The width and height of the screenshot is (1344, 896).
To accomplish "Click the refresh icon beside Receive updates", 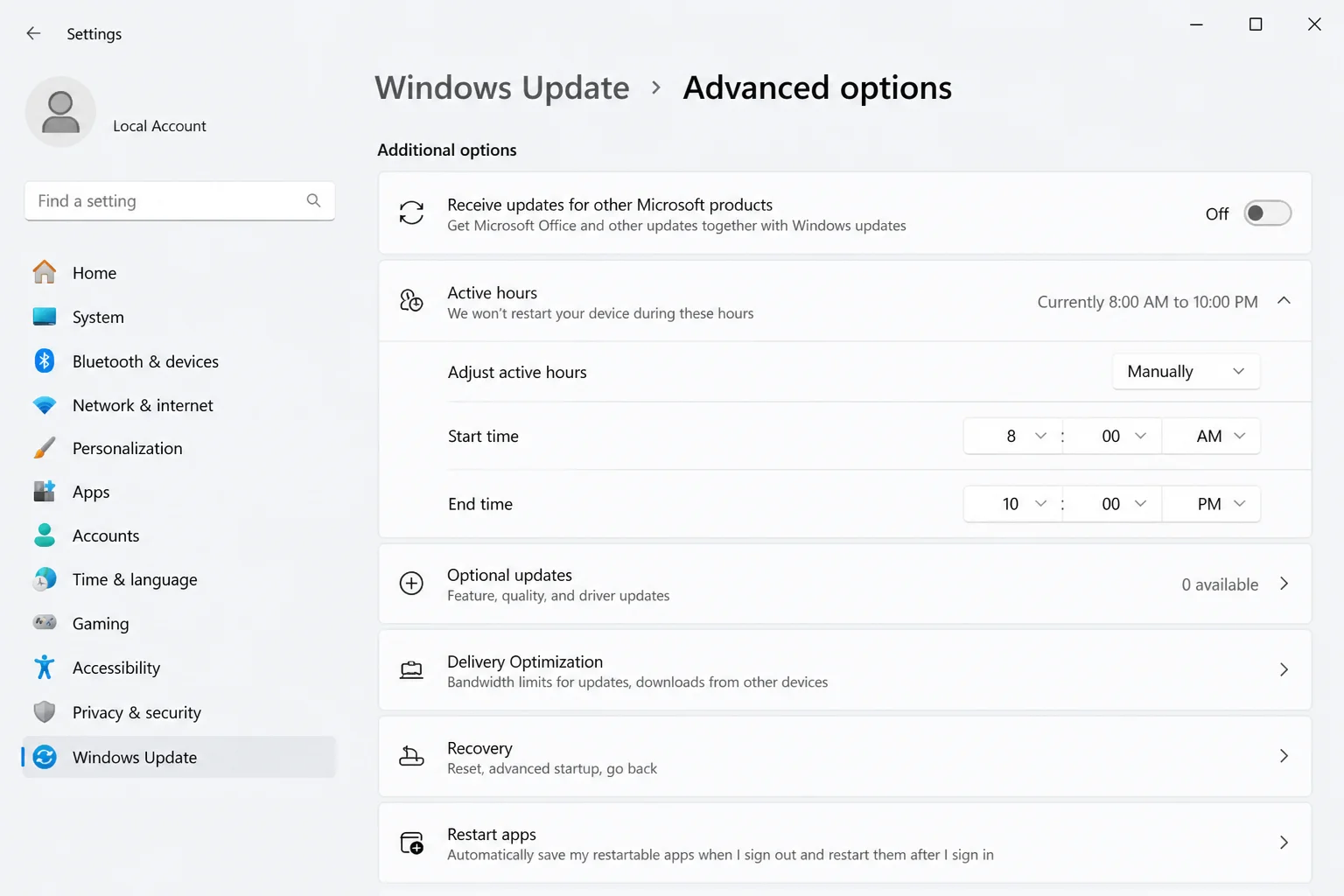I will point(411,213).
